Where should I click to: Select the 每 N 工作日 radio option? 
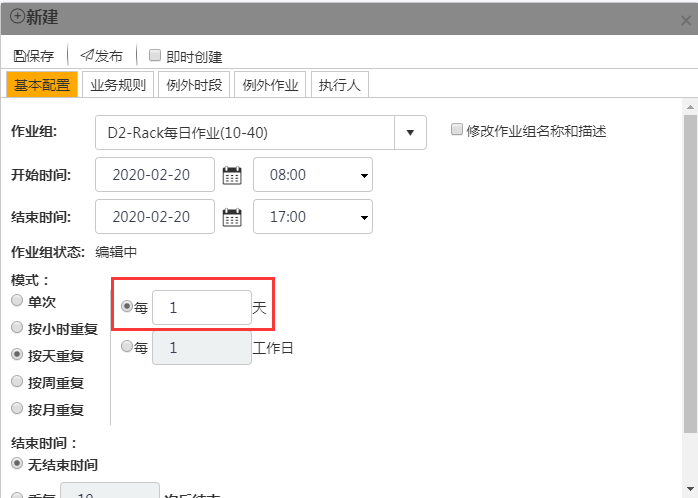tap(126, 347)
